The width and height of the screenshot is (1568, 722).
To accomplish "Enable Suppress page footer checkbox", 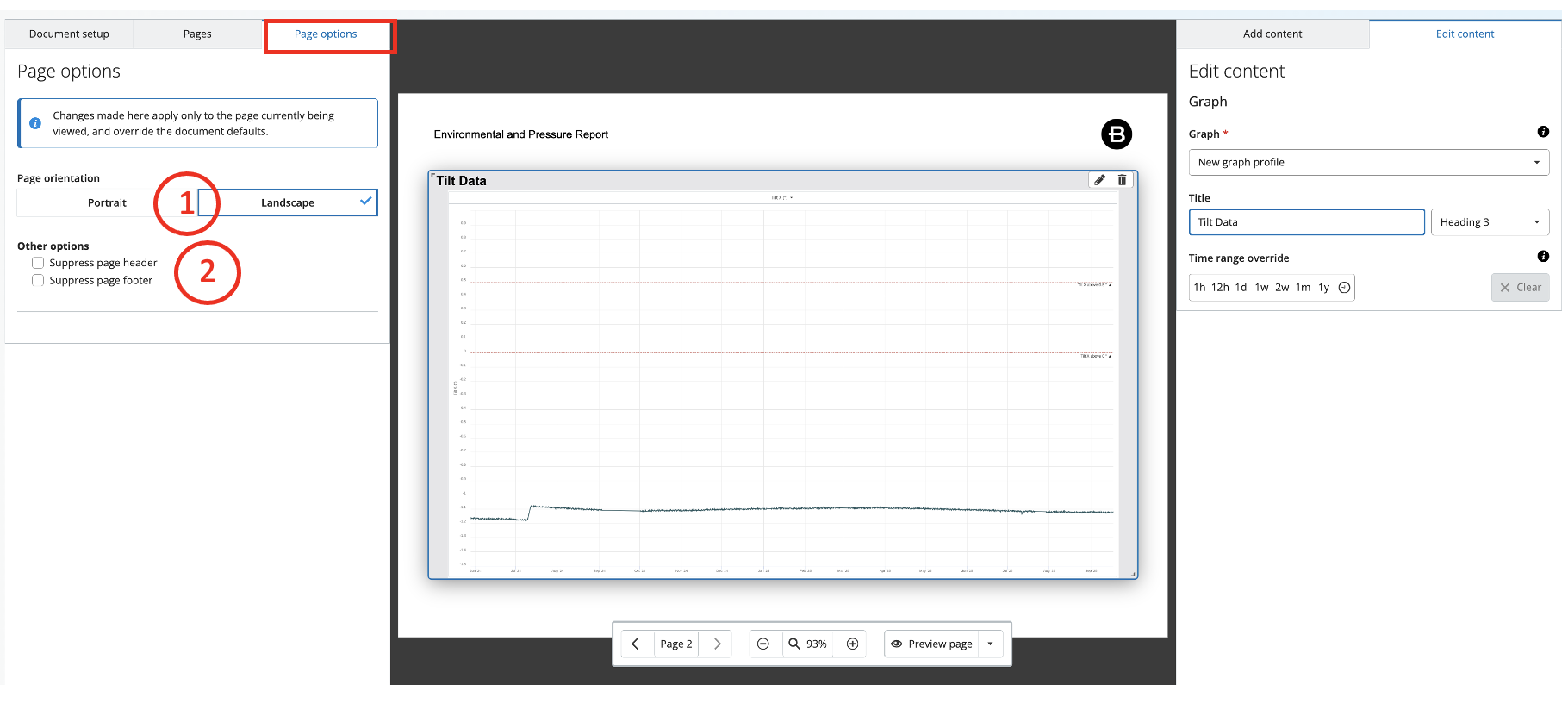I will (x=38, y=280).
